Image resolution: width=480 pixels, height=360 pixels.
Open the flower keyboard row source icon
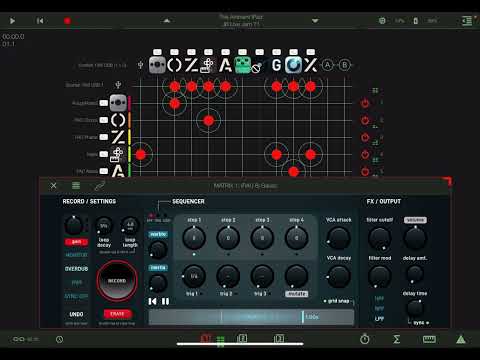(117, 154)
